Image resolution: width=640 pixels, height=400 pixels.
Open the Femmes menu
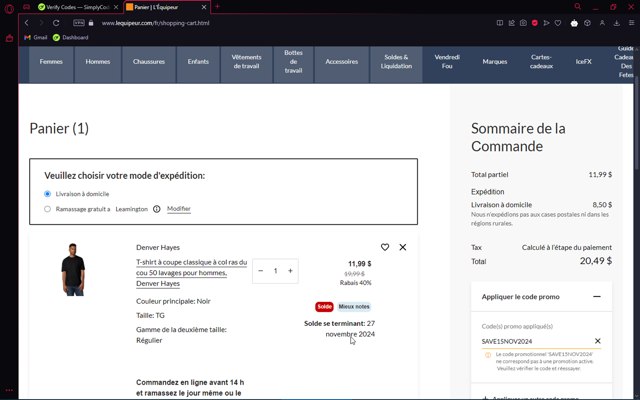[51, 62]
